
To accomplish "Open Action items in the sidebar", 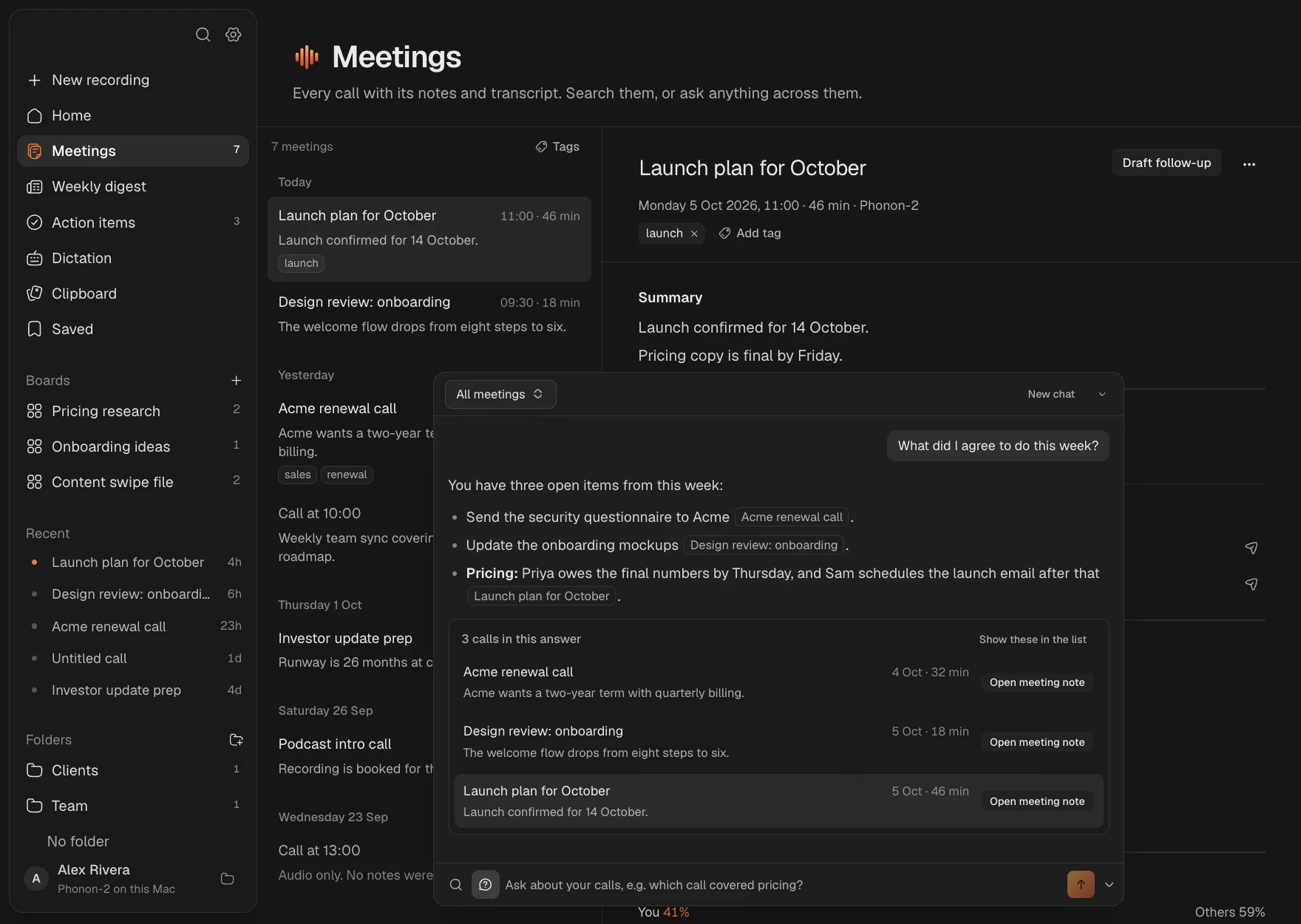I will click(x=133, y=222).
